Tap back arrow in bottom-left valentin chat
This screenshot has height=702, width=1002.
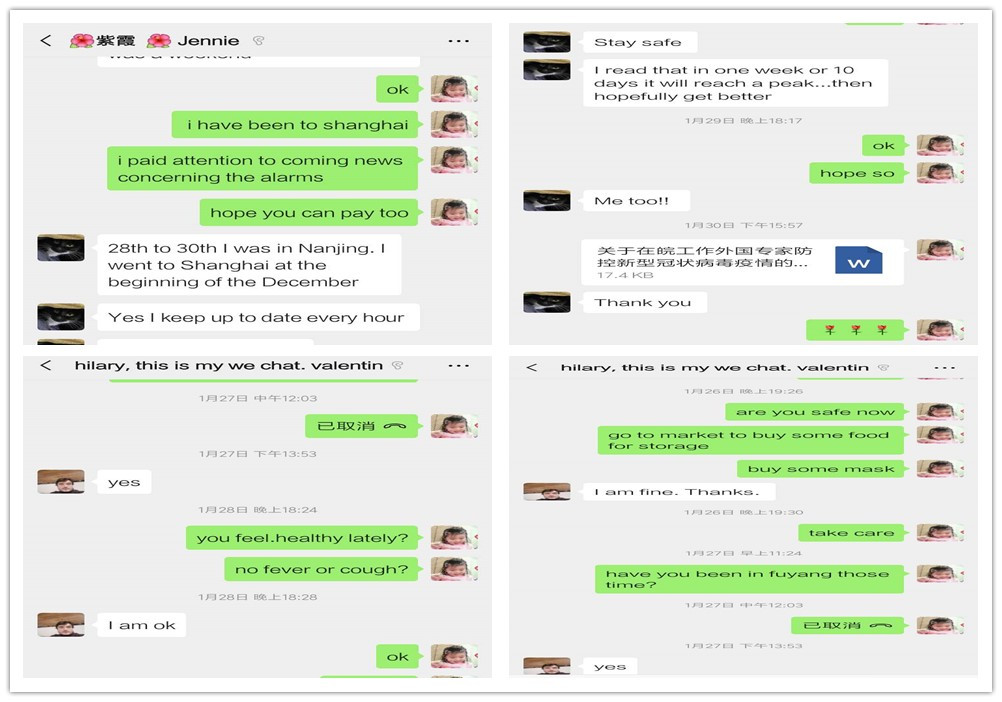[x=45, y=365]
